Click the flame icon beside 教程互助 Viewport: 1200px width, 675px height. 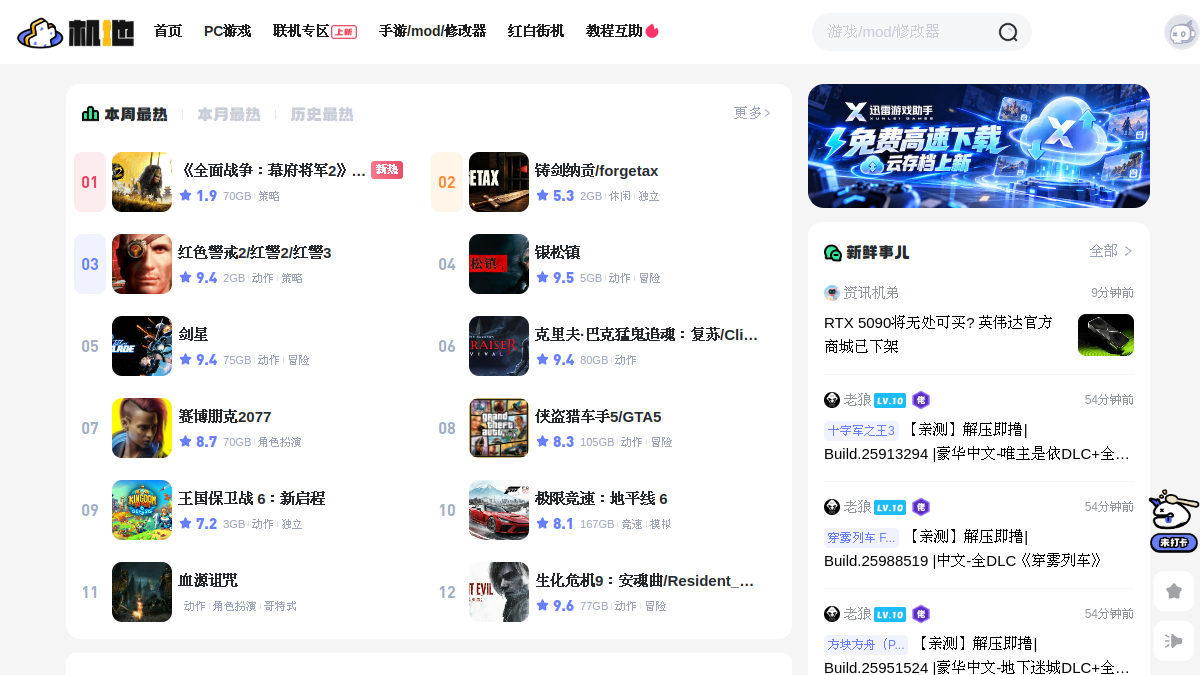click(652, 31)
